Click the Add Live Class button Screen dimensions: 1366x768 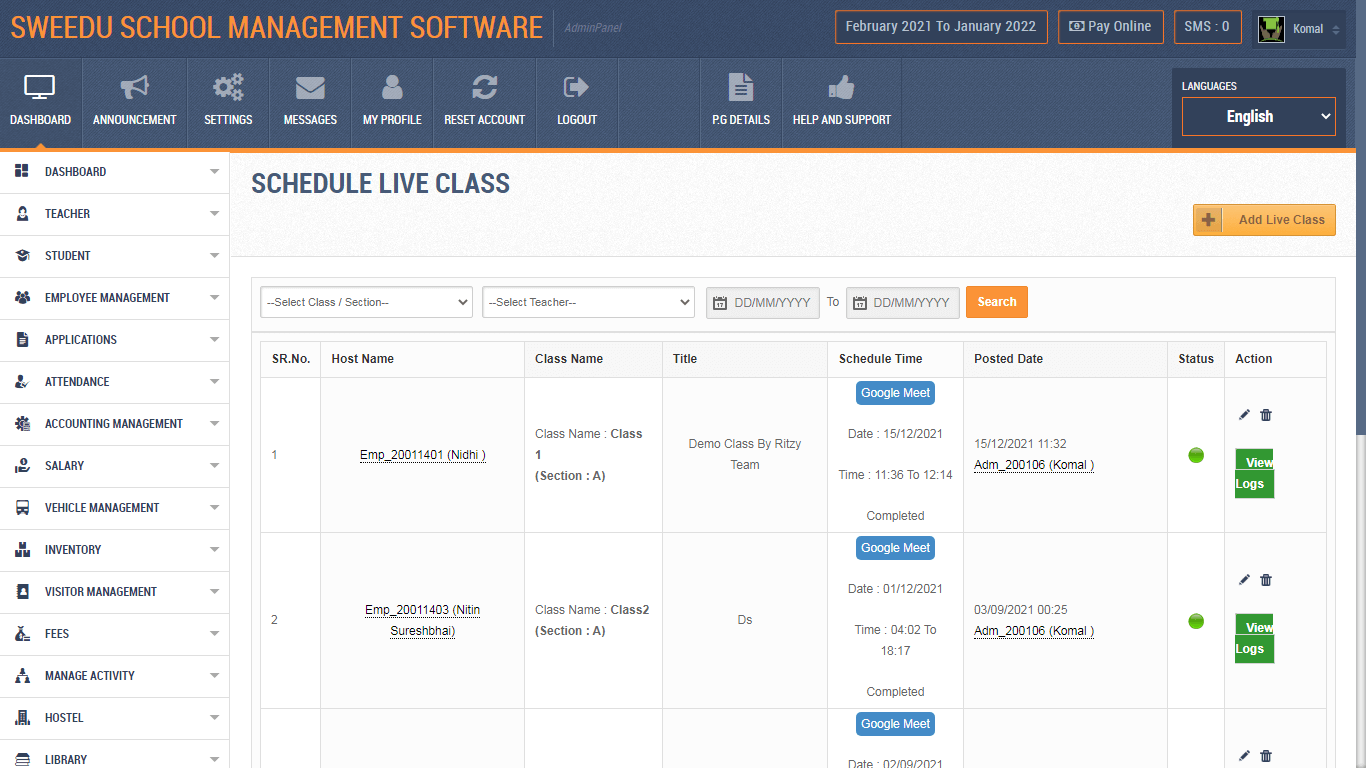coord(1264,219)
